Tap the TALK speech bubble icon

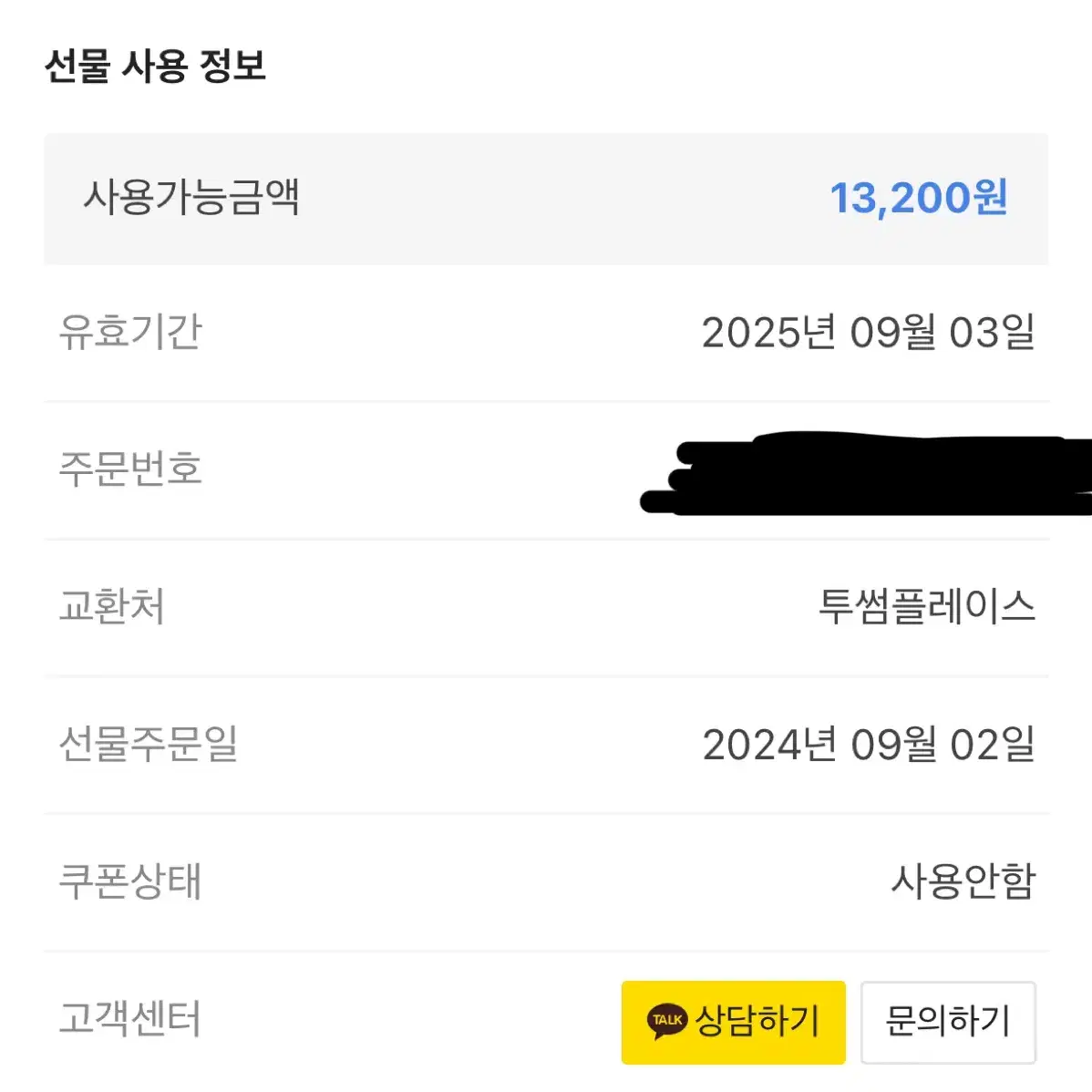point(667,1021)
